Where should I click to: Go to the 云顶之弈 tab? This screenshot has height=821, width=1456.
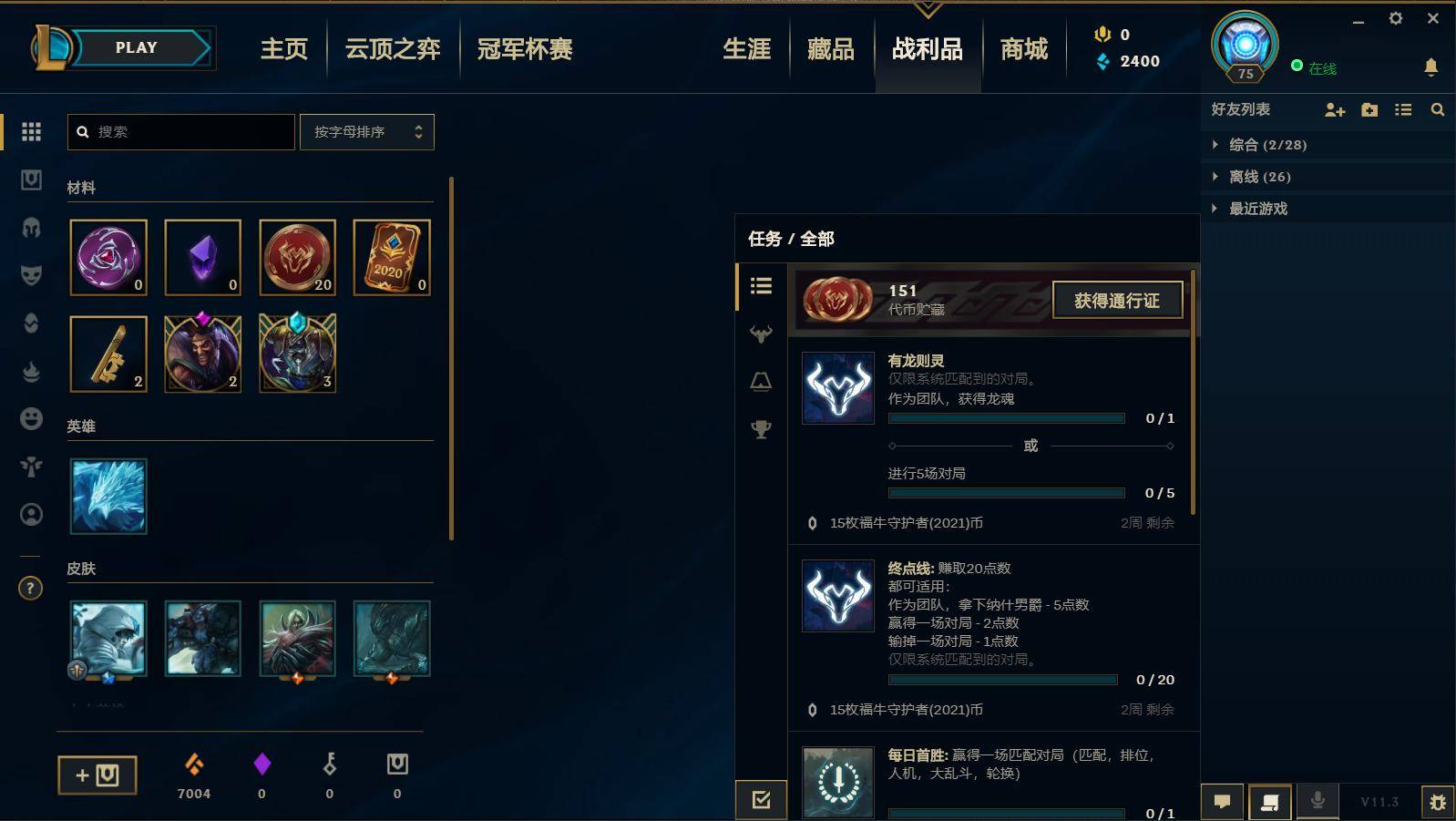[393, 49]
